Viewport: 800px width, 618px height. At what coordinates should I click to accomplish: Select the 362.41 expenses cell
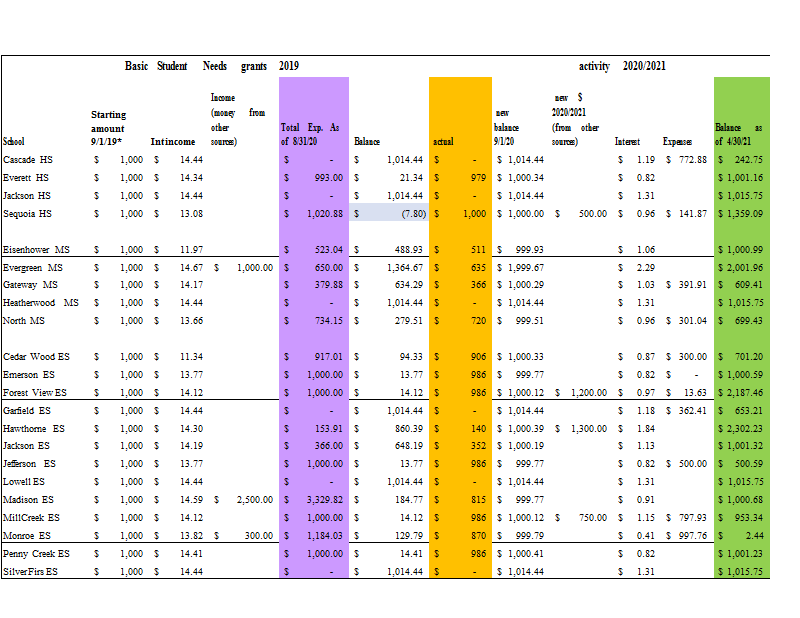(x=693, y=411)
